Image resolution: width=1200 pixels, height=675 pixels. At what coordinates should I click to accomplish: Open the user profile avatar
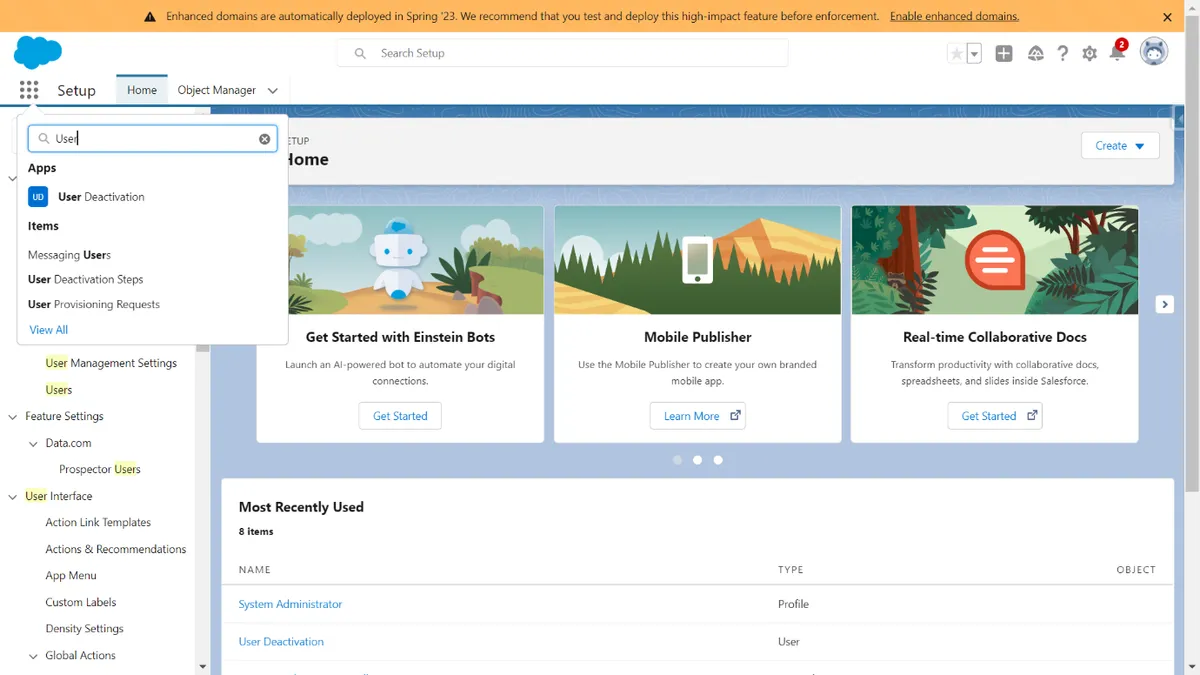(x=1154, y=52)
